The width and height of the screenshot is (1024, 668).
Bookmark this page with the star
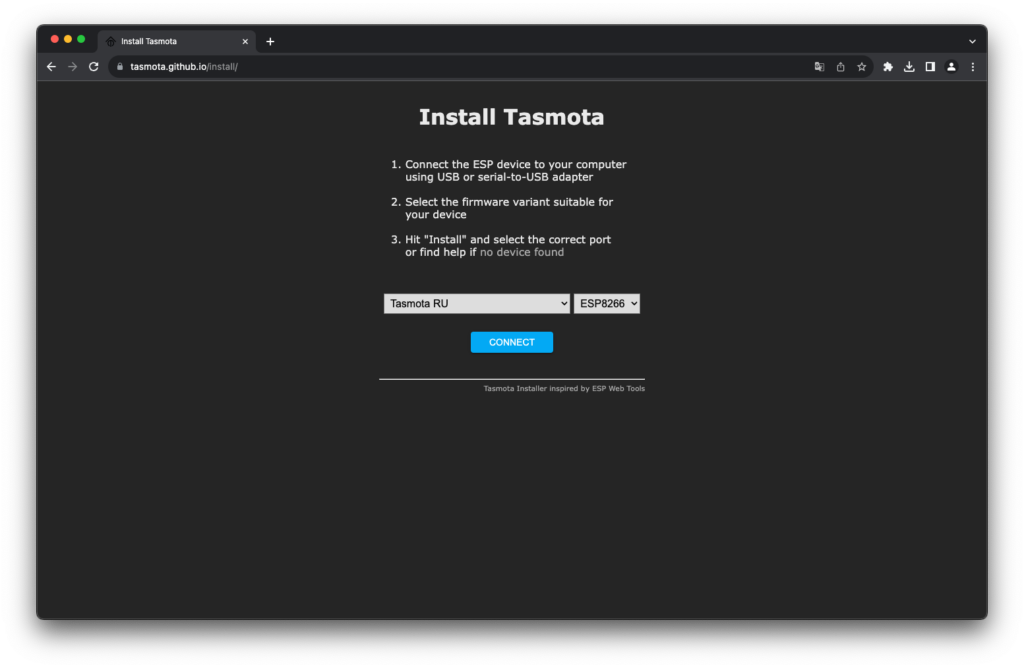point(861,67)
